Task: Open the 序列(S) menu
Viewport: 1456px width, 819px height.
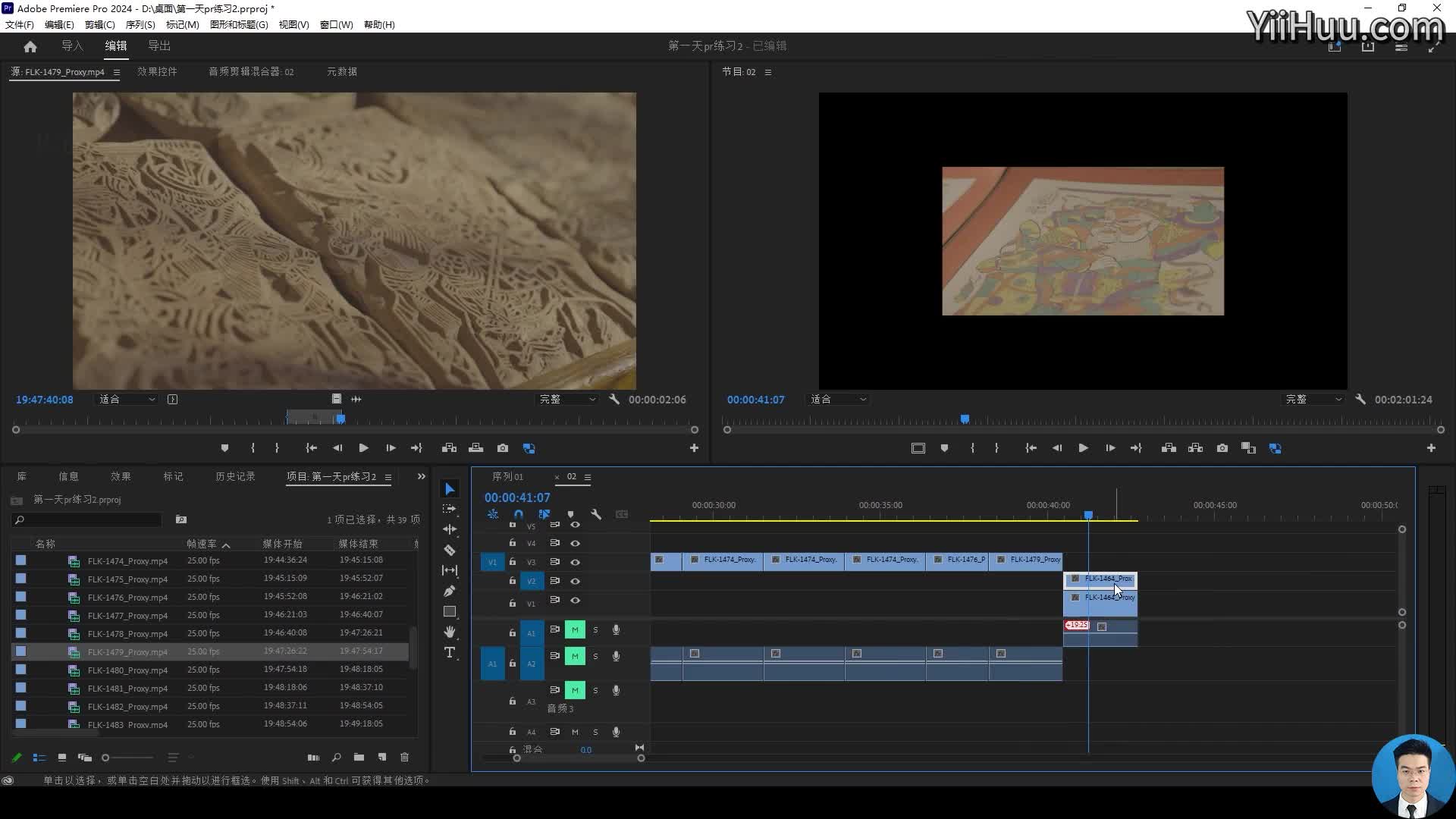Action: 140,24
